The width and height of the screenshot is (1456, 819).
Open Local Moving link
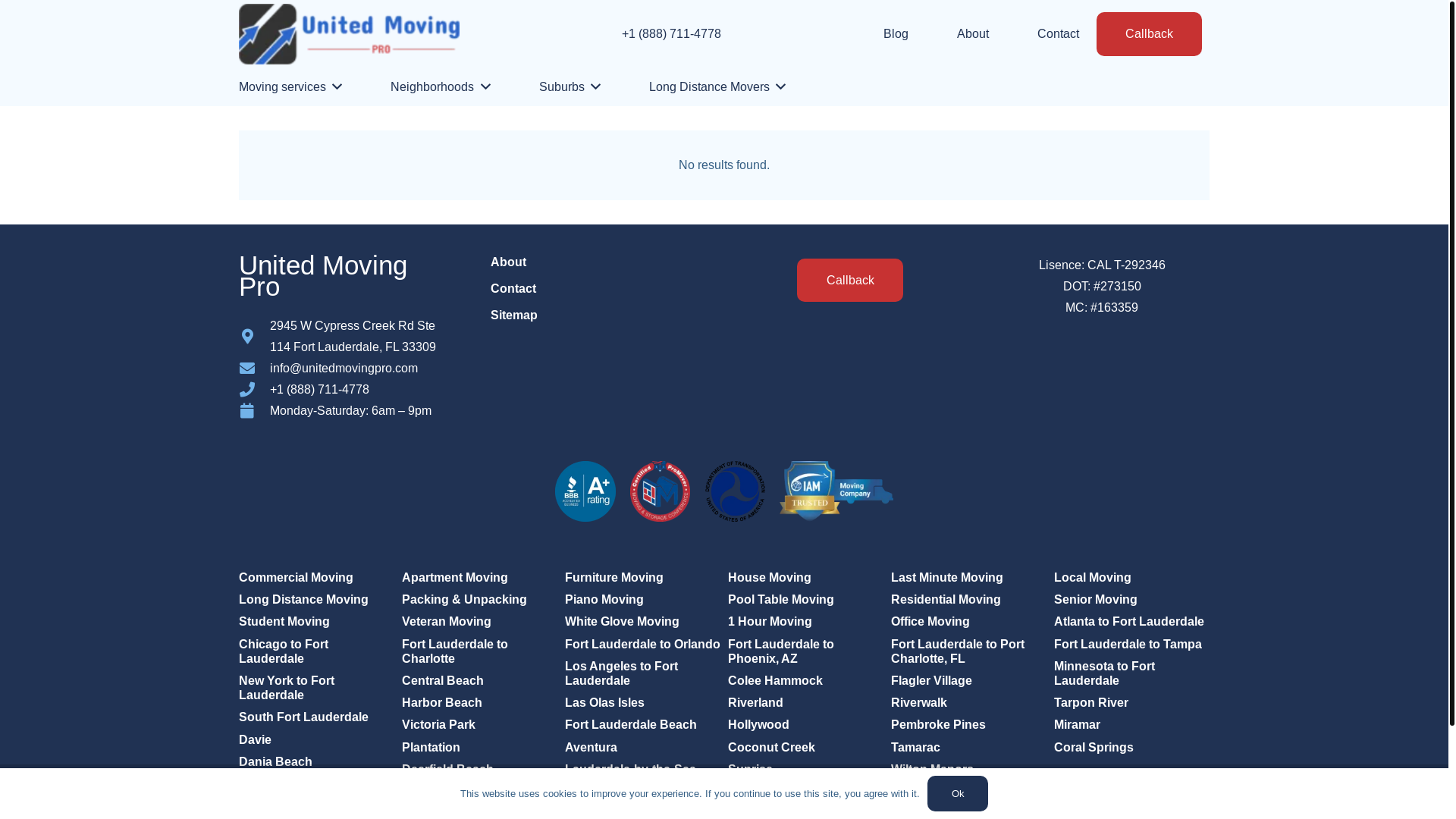click(x=1093, y=578)
